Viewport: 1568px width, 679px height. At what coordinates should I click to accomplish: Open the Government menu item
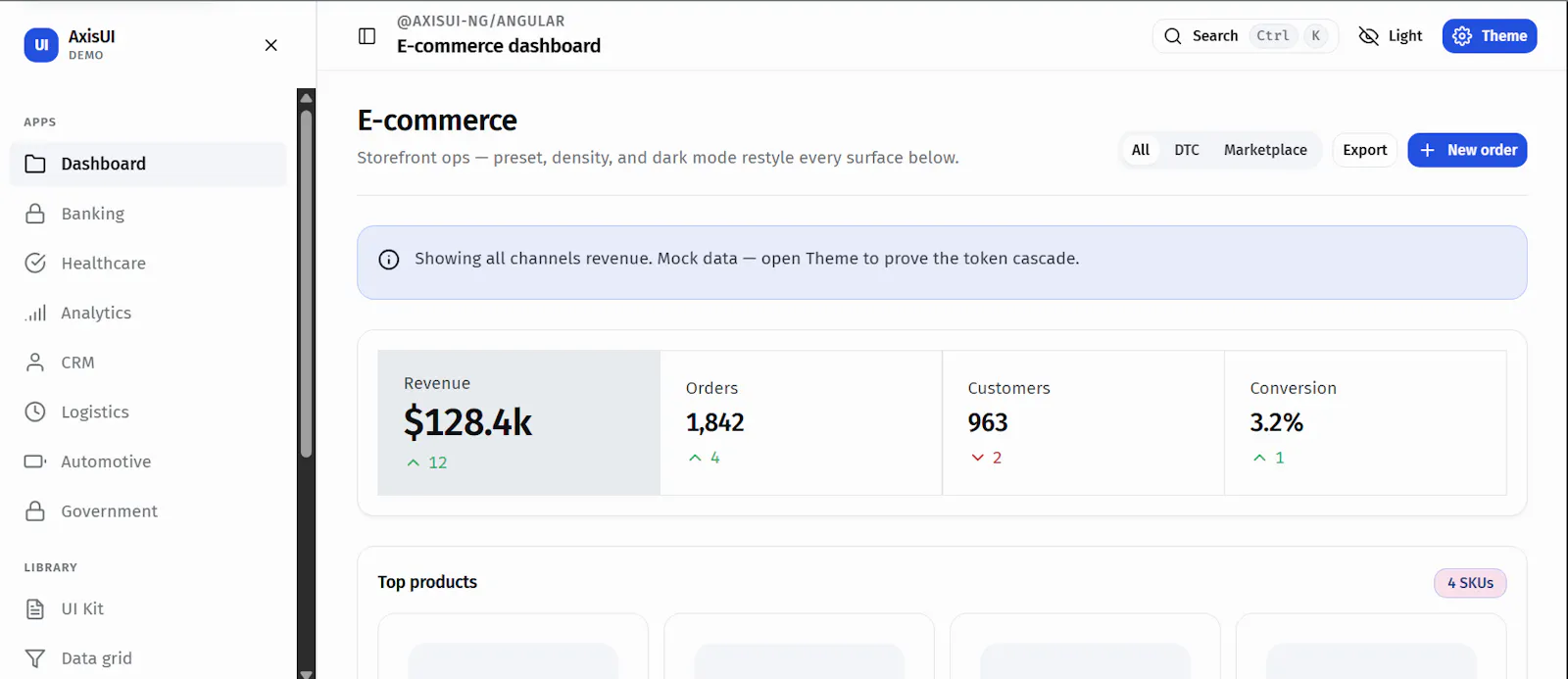[x=148, y=511]
